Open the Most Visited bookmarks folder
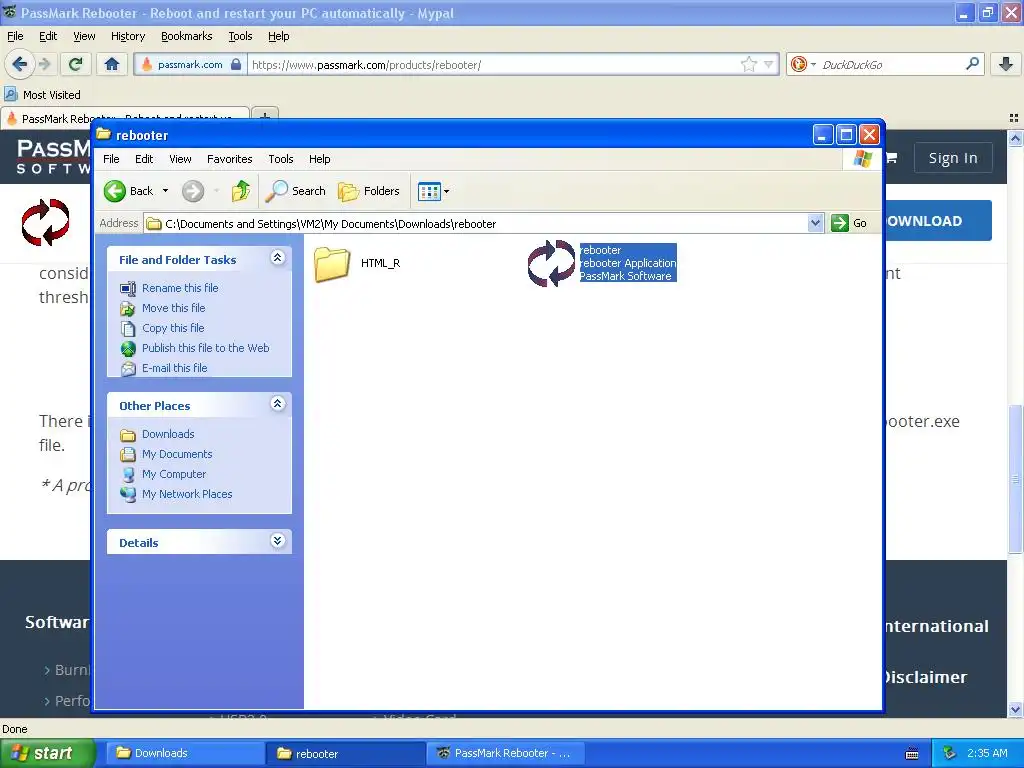 (42, 95)
